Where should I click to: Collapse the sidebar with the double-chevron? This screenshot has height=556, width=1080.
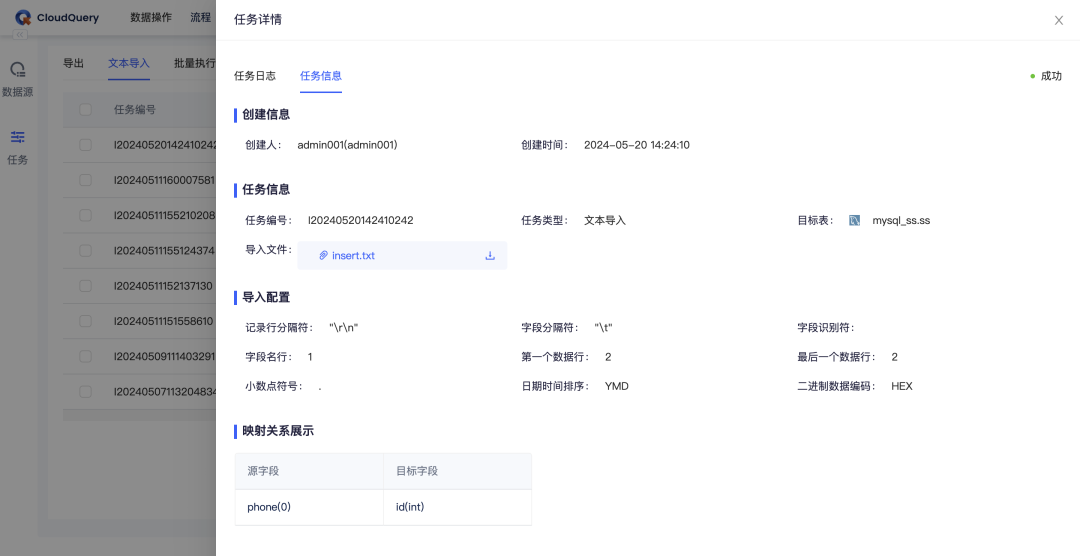point(20,34)
